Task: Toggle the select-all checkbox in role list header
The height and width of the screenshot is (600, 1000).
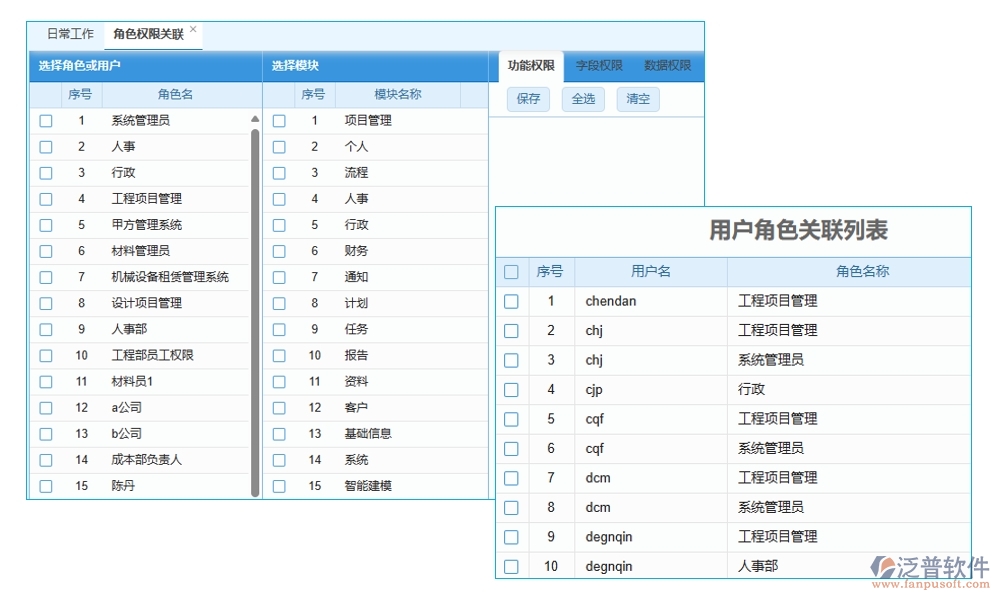Action: coord(46,95)
